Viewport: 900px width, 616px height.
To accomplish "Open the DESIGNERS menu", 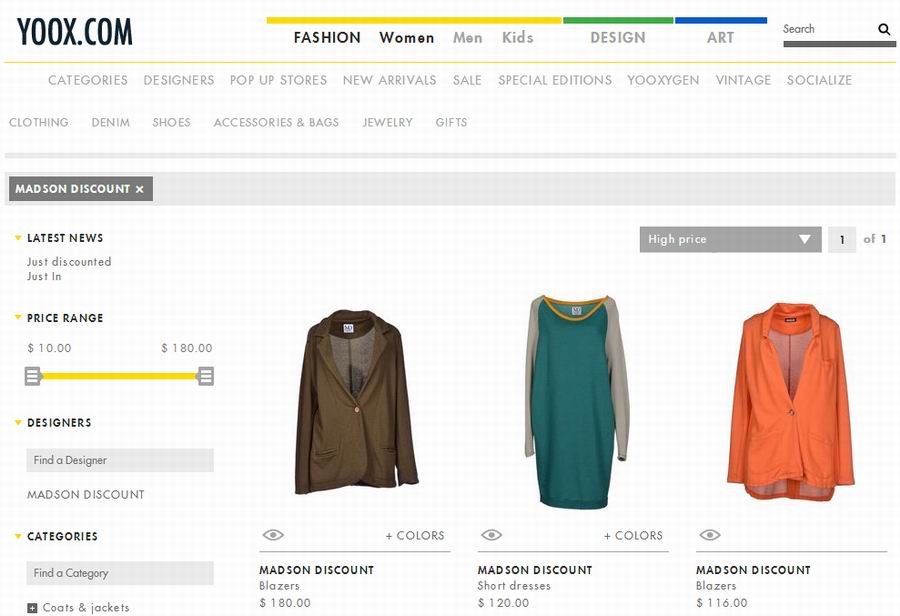I will 179,80.
